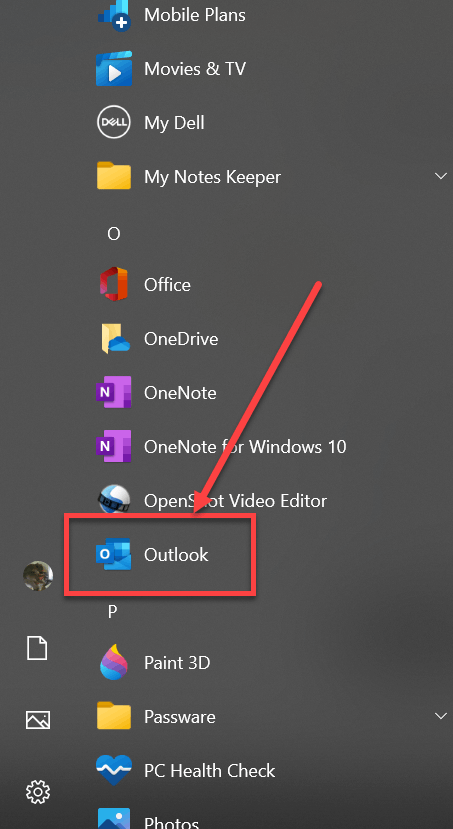Click the user account avatar picture
Screen dimensions: 453x829
pyautogui.click(x=38, y=576)
